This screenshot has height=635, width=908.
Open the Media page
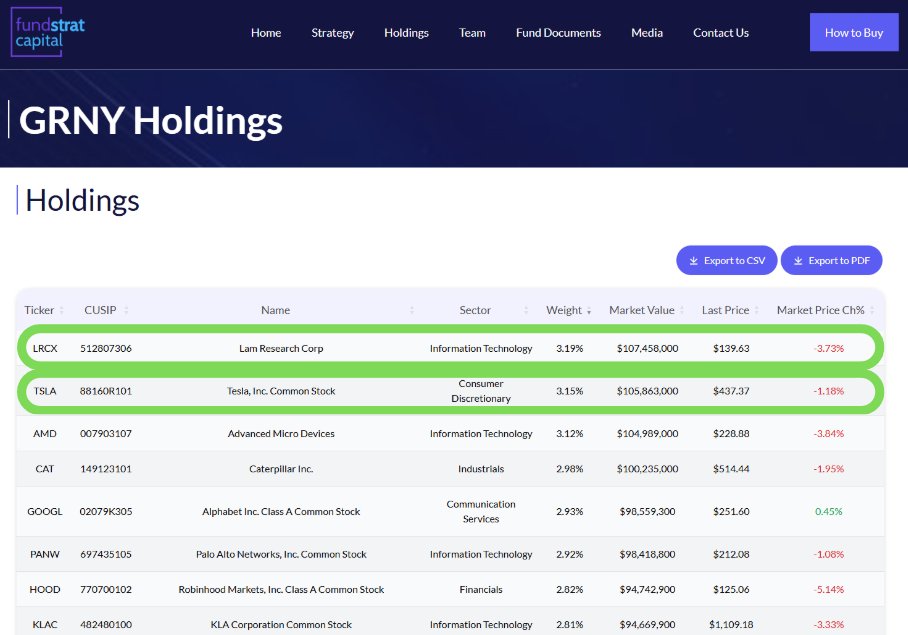(x=647, y=33)
